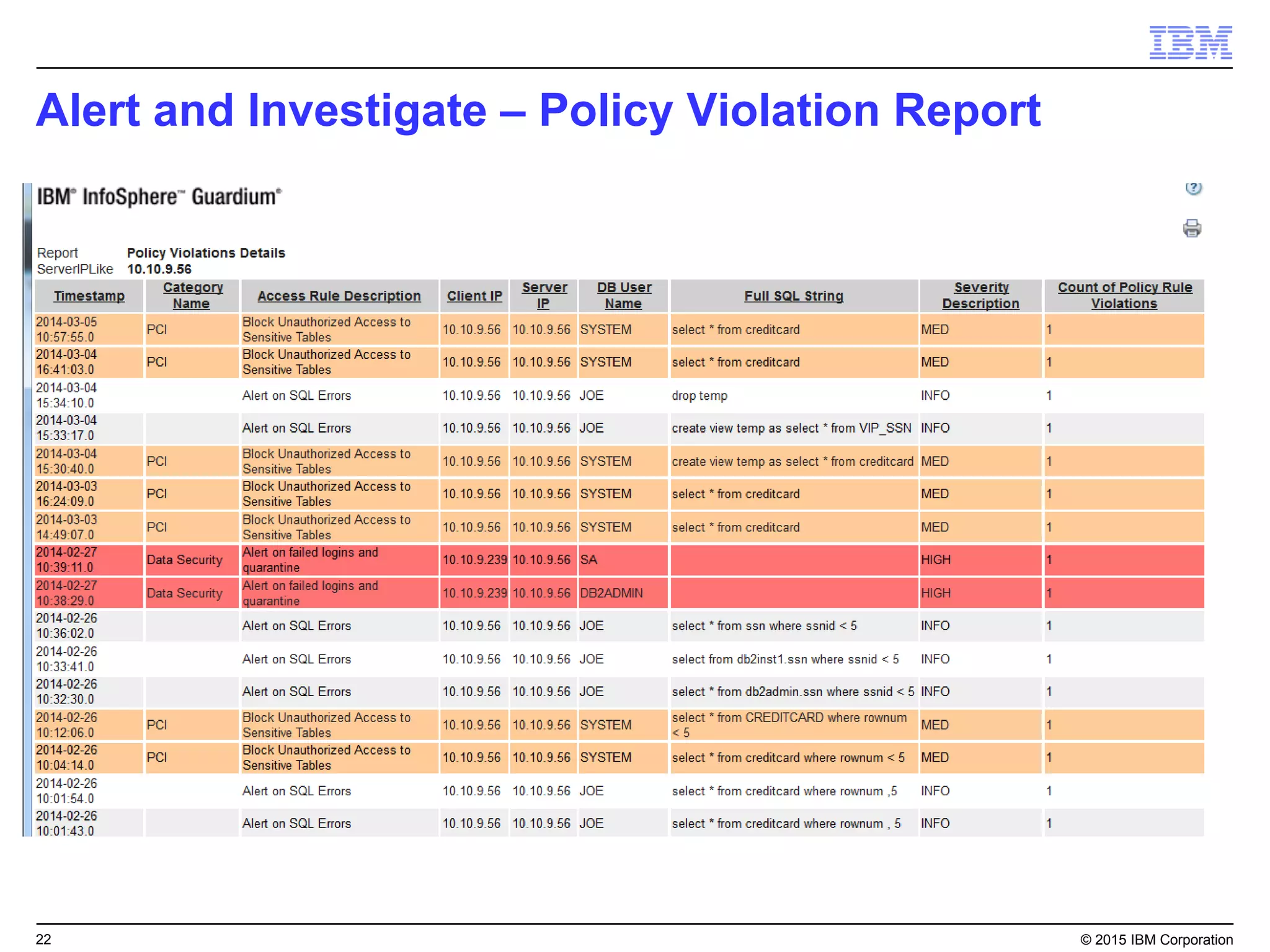Click the 'select * from ssn where ssnid < 5' cell

coord(763,626)
